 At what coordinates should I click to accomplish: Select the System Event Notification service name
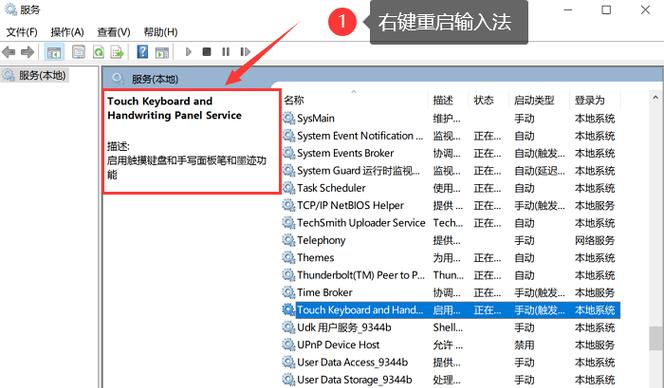[360, 136]
